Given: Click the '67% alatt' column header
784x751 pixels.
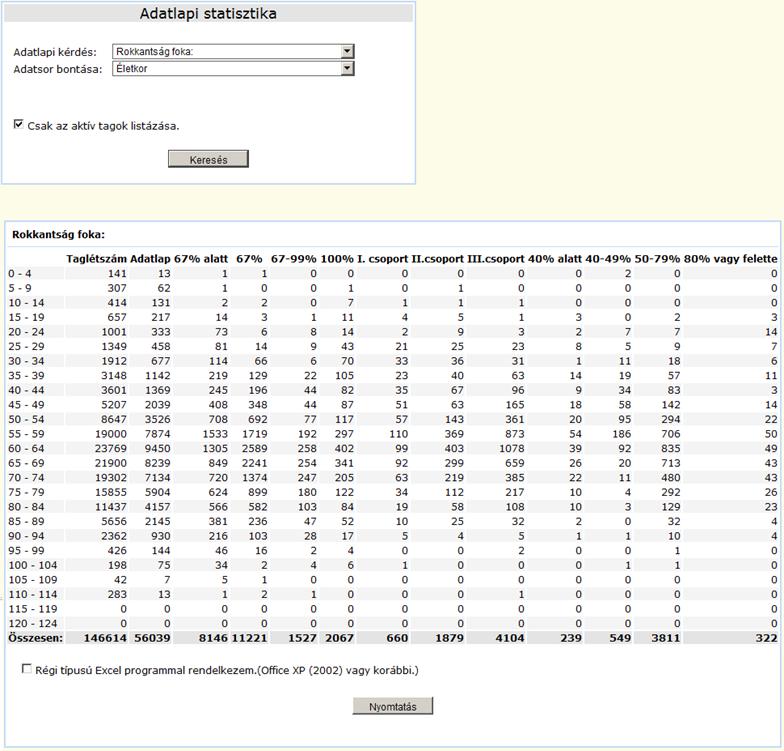Looking at the screenshot, I should (201, 259).
